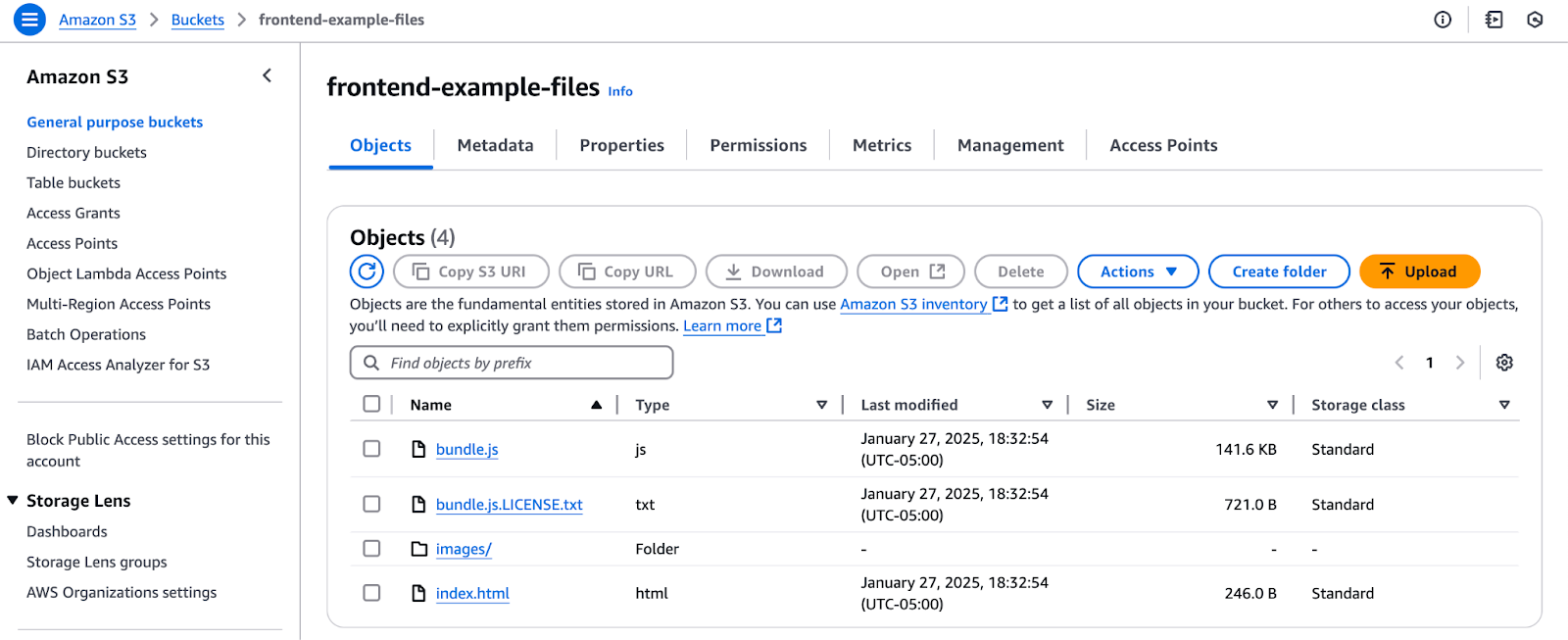Open the Metrics tab

882,145
